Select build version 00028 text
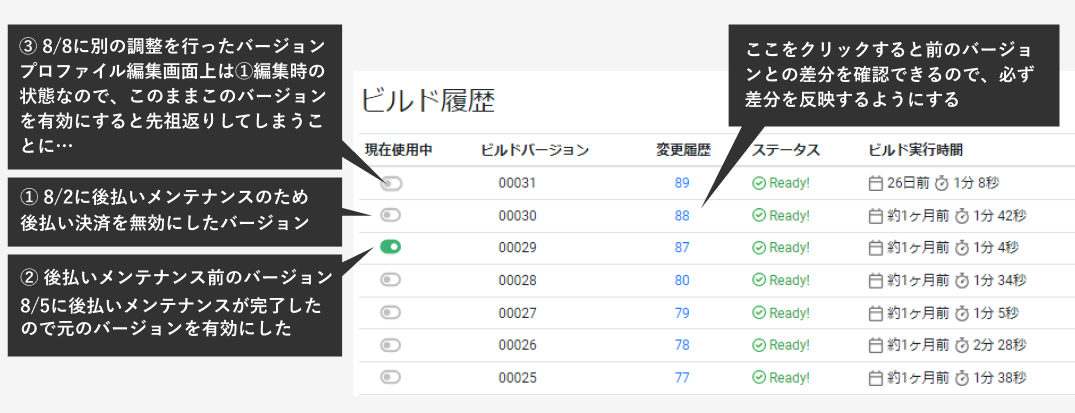The image size is (1075, 413). point(517,280)
